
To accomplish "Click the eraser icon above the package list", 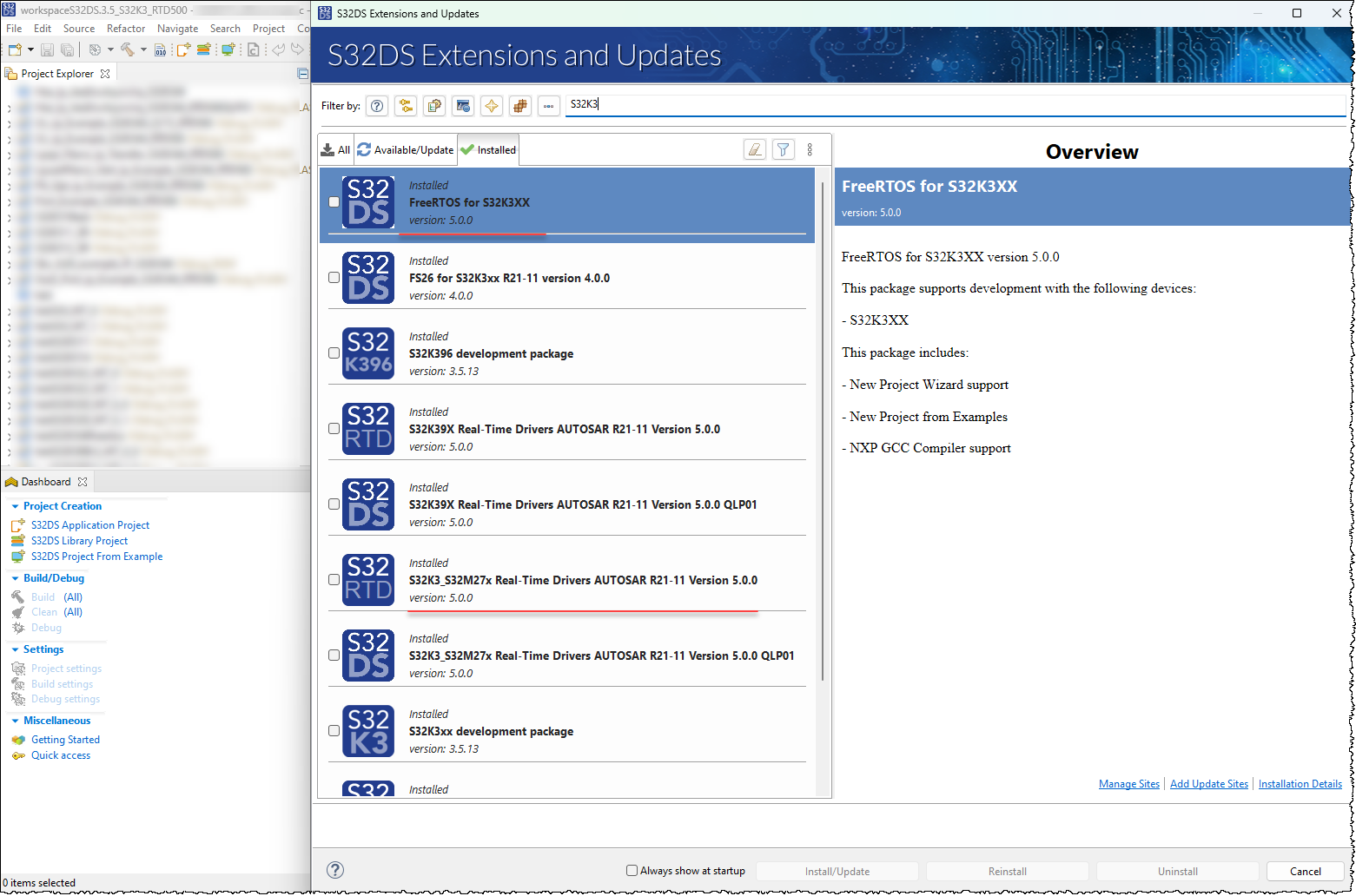I will (754, 148).
